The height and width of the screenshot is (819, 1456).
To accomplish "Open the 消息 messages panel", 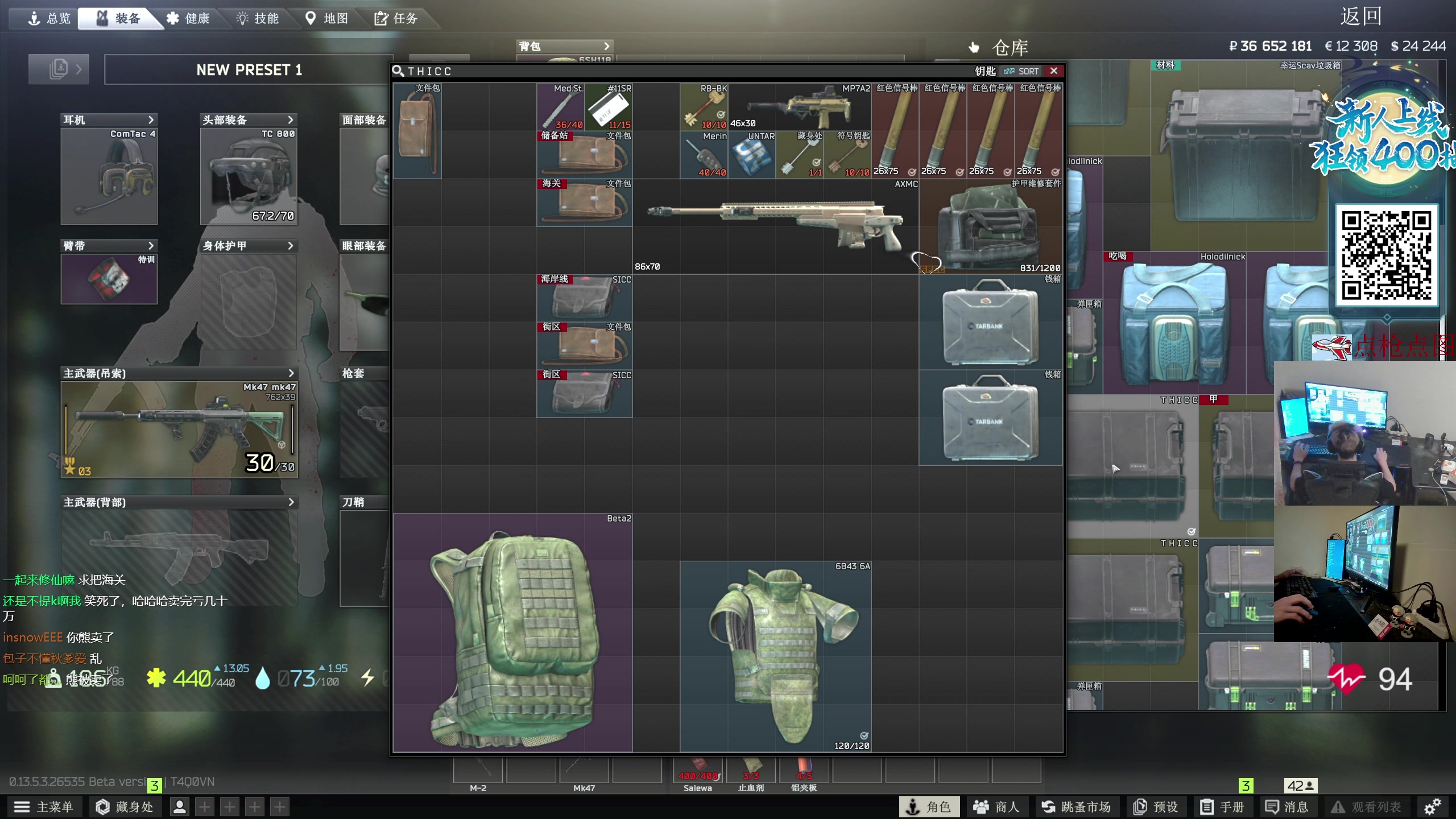I will (x=1287, y=806).
